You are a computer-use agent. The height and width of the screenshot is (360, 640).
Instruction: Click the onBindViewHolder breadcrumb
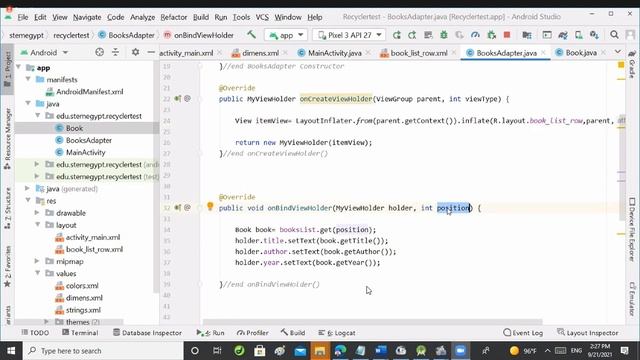(x=199, y=35)
